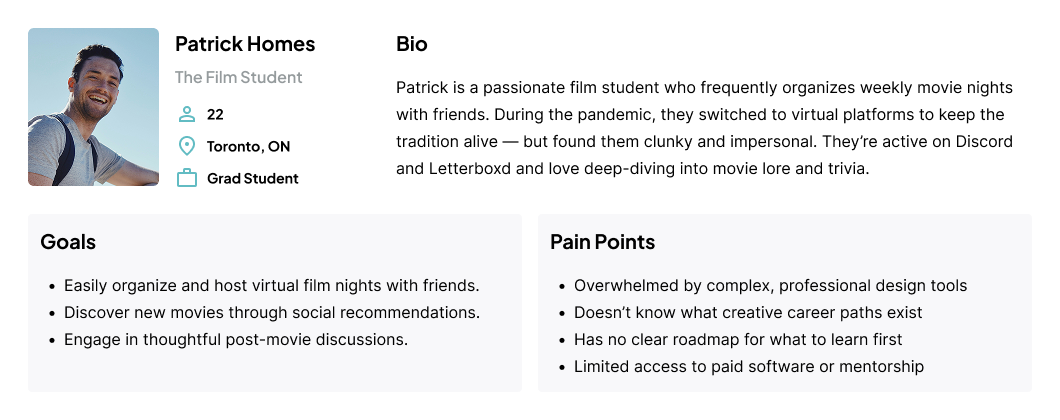Select the Goals section heading
This screenshot has width=1060, height=420.
point(68,241)
